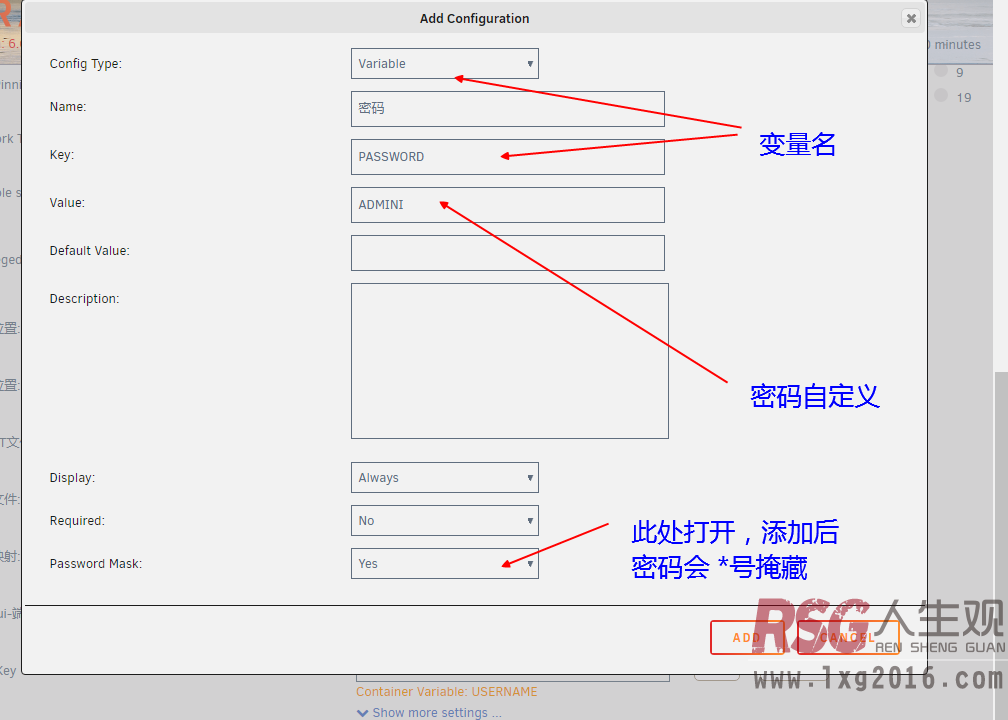The image size is (1008, 720).
Task: Open the Required dropdown set to No
Action: (x=444, y=521)
